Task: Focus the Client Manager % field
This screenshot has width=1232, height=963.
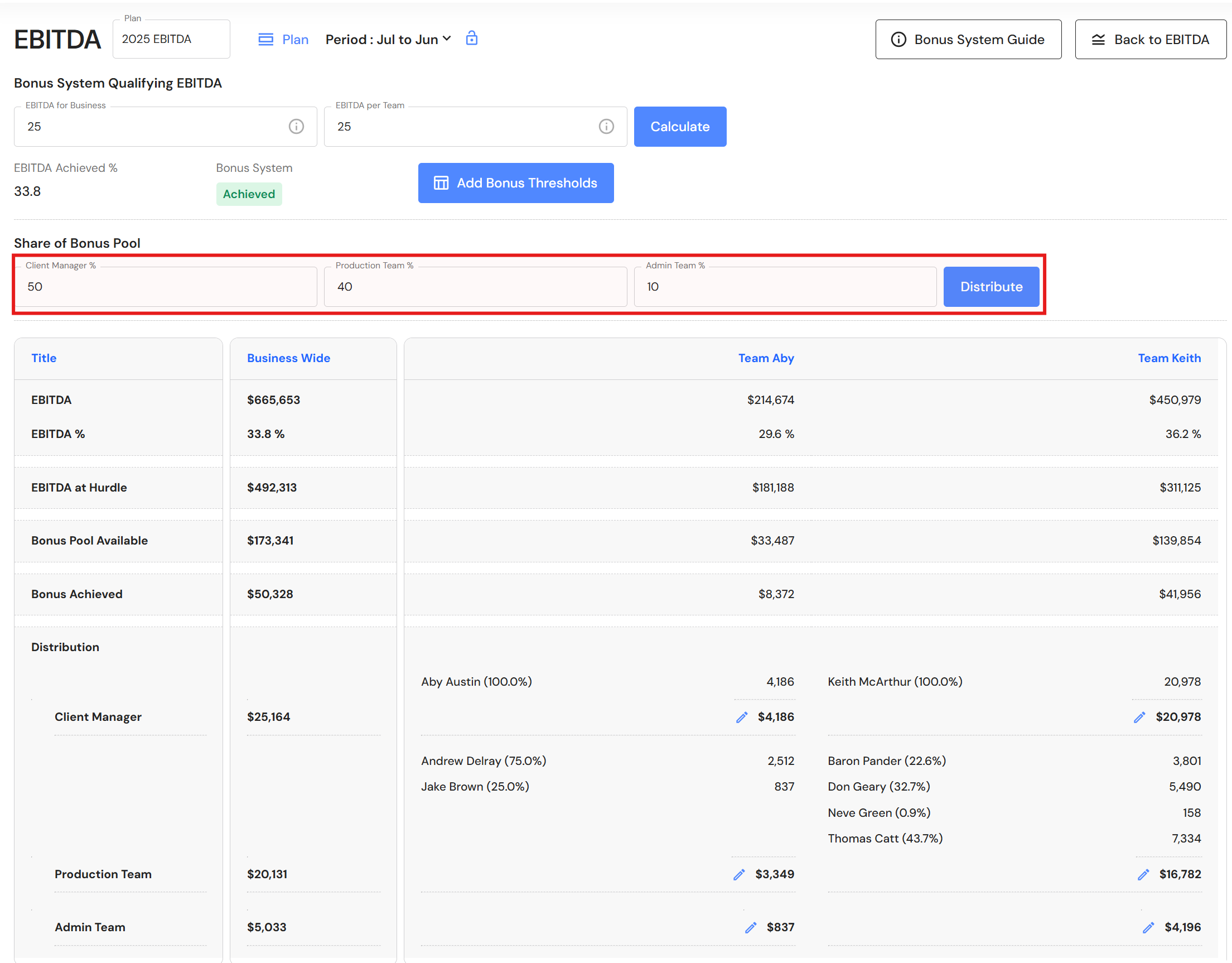Action: 165,287
